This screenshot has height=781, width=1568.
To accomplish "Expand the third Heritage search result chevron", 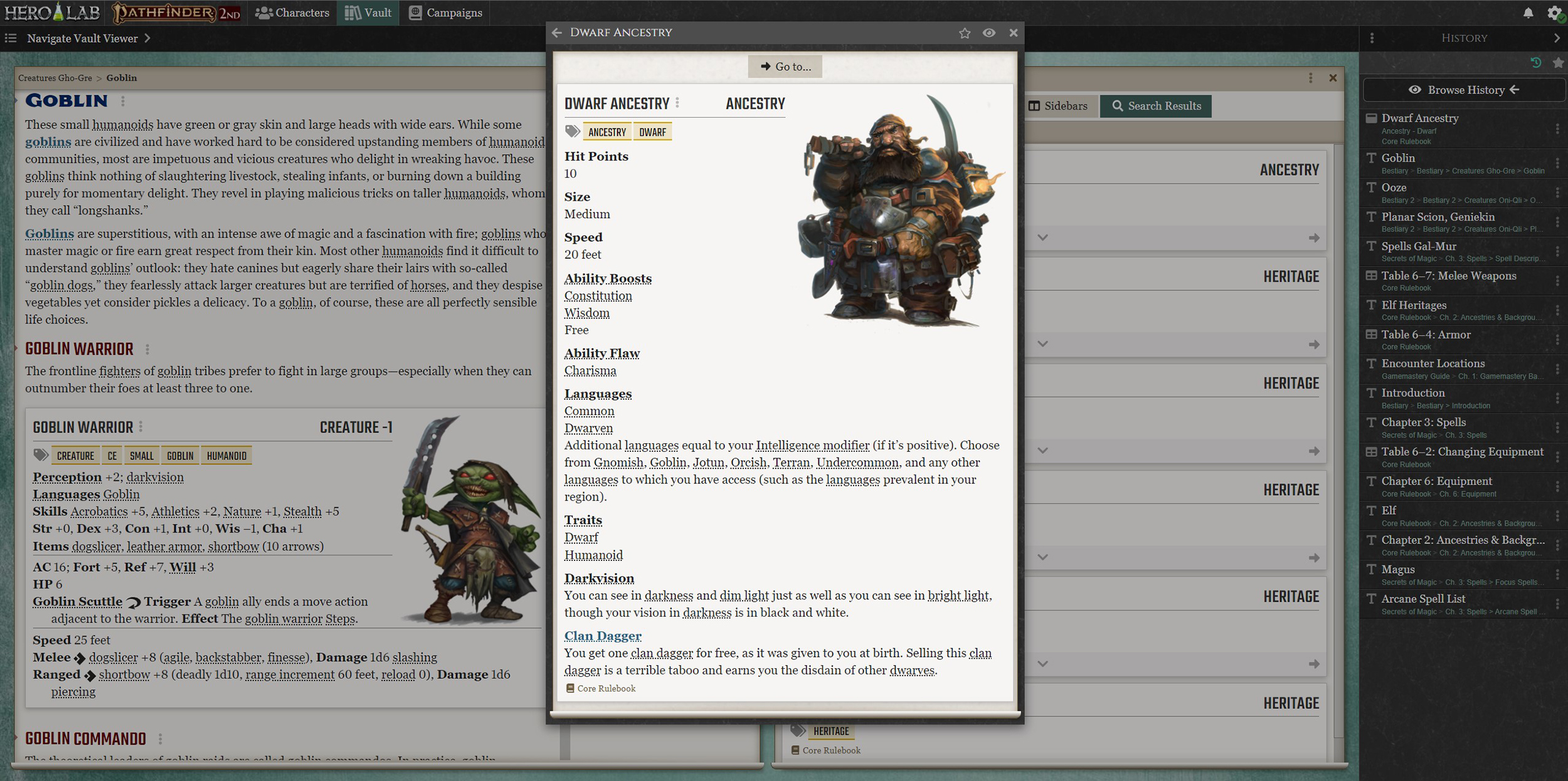I will tap(1042, 557).
